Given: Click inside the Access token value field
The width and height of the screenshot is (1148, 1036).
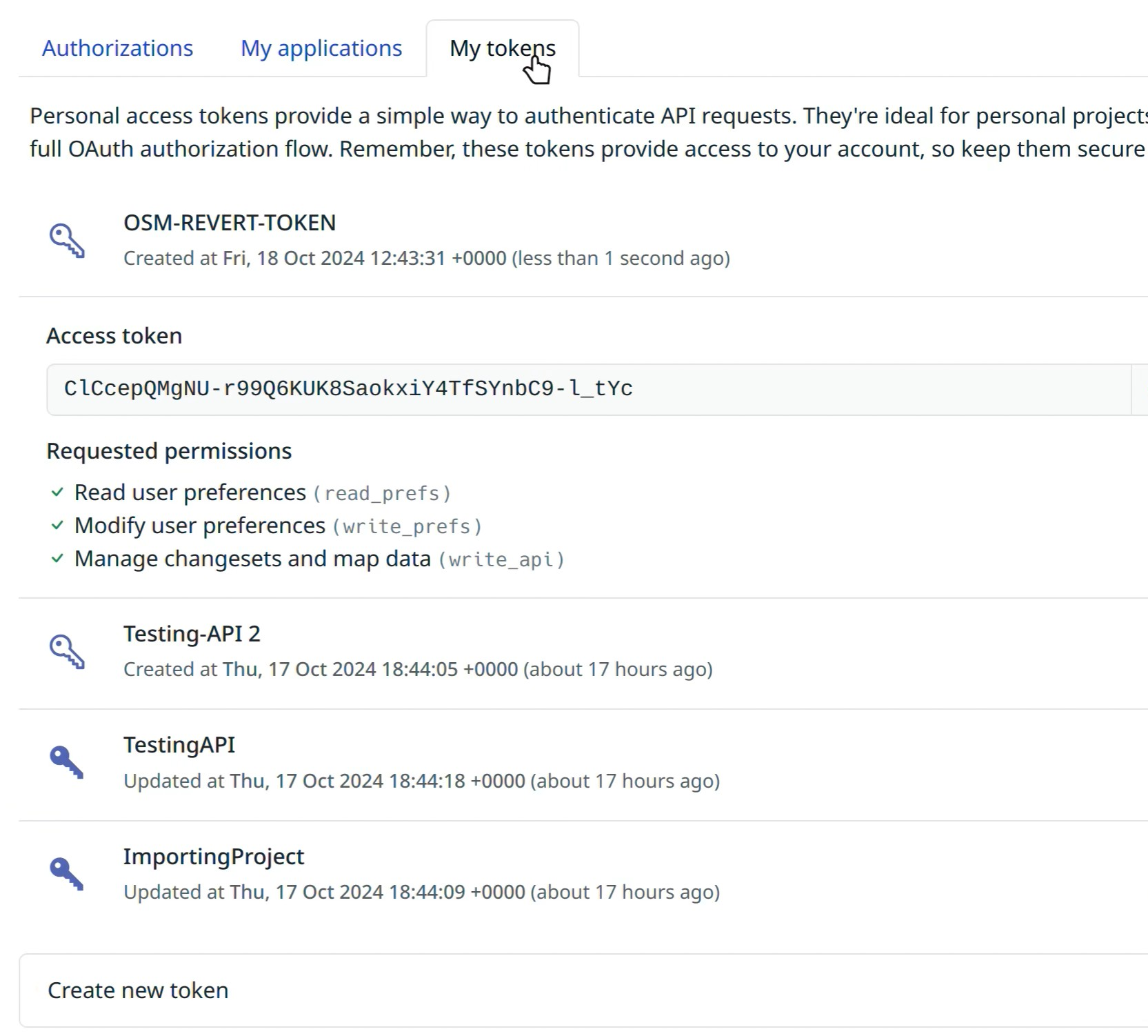Looking at the screenshot, I should [586, 389].
